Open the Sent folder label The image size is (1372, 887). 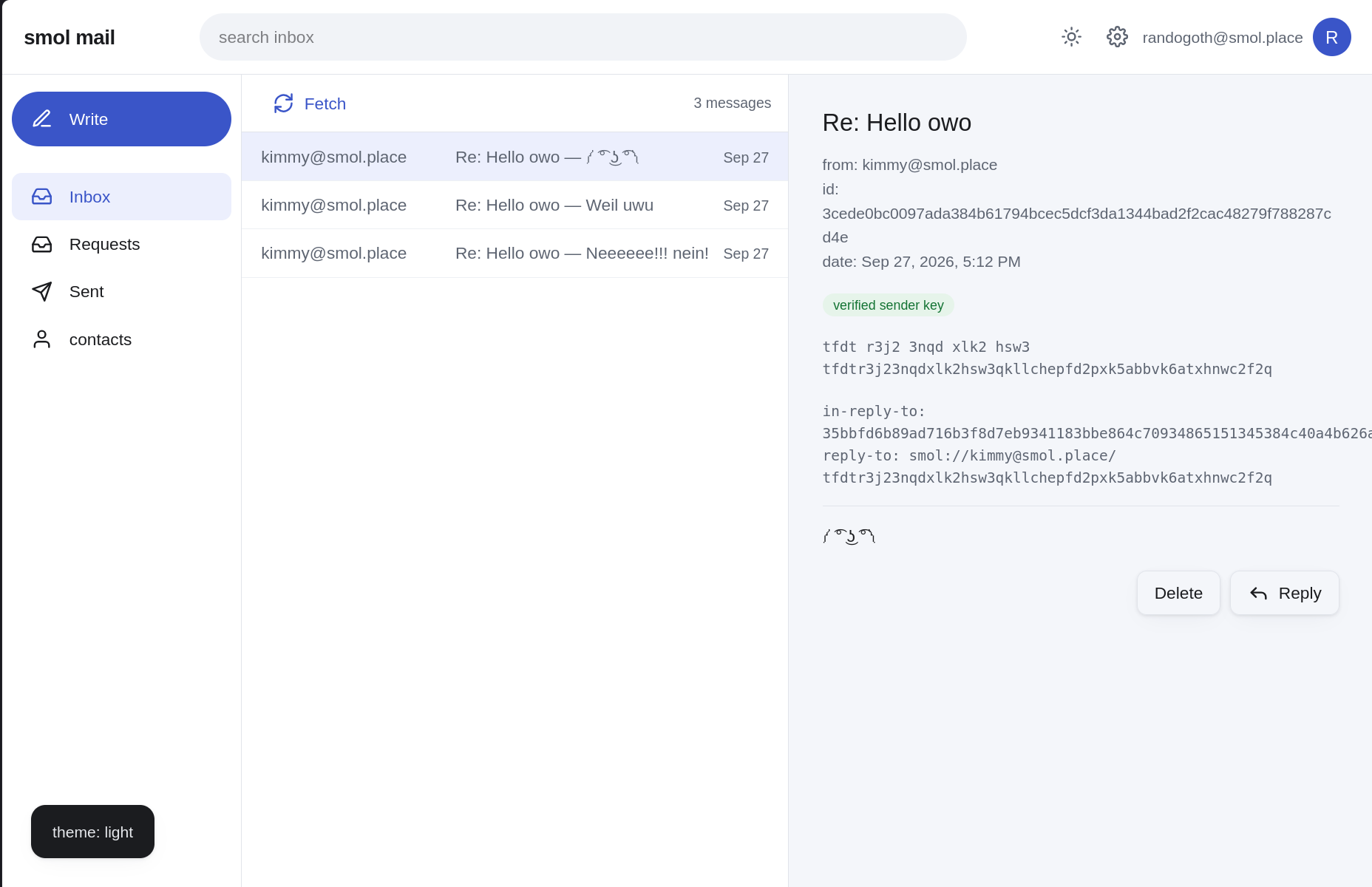point(86,291)
